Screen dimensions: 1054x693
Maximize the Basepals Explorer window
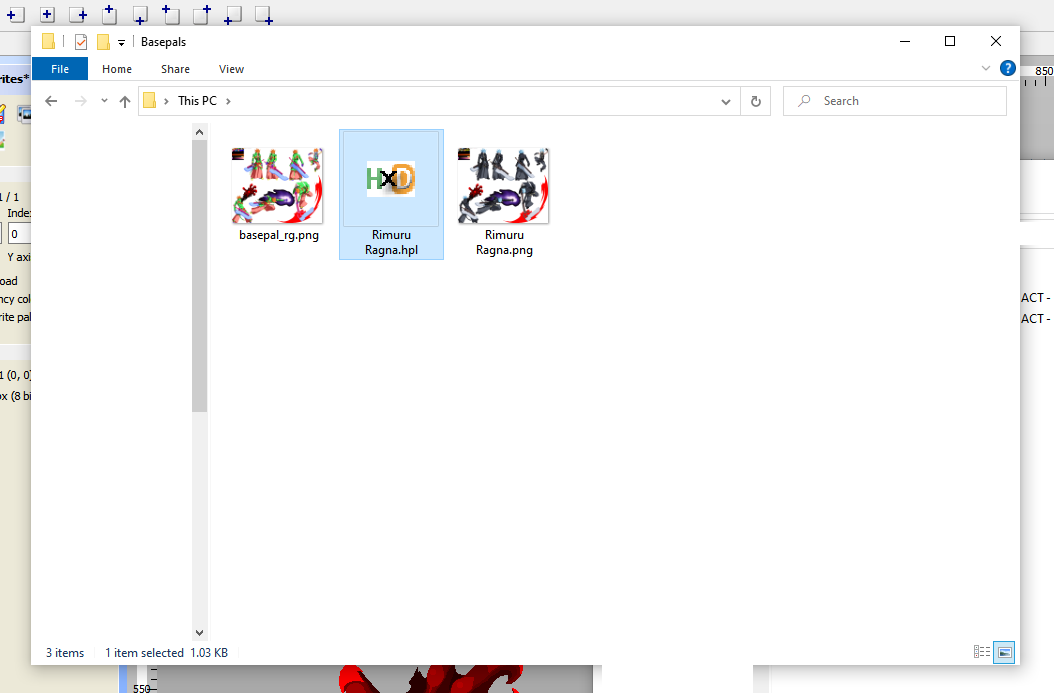pos(950,42)
